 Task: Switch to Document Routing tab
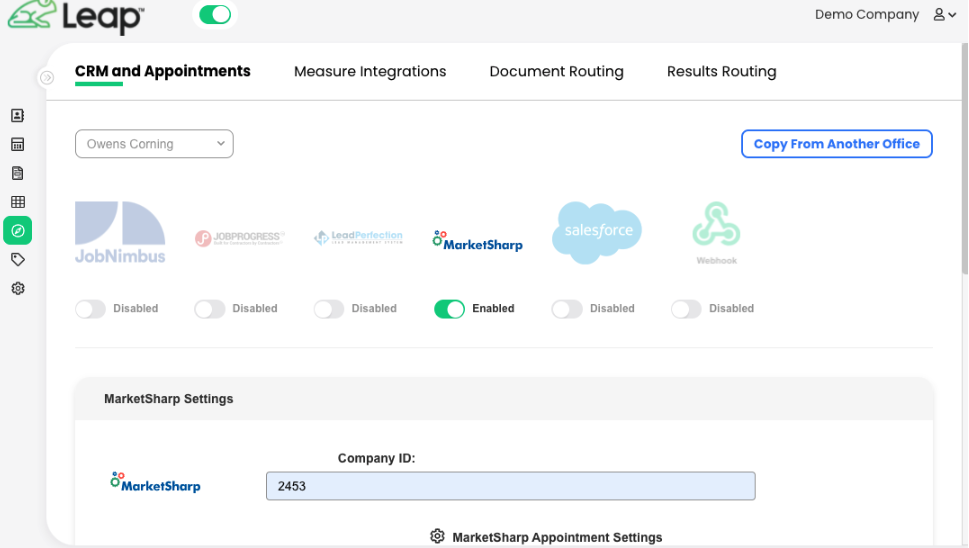tap(556, 72)
